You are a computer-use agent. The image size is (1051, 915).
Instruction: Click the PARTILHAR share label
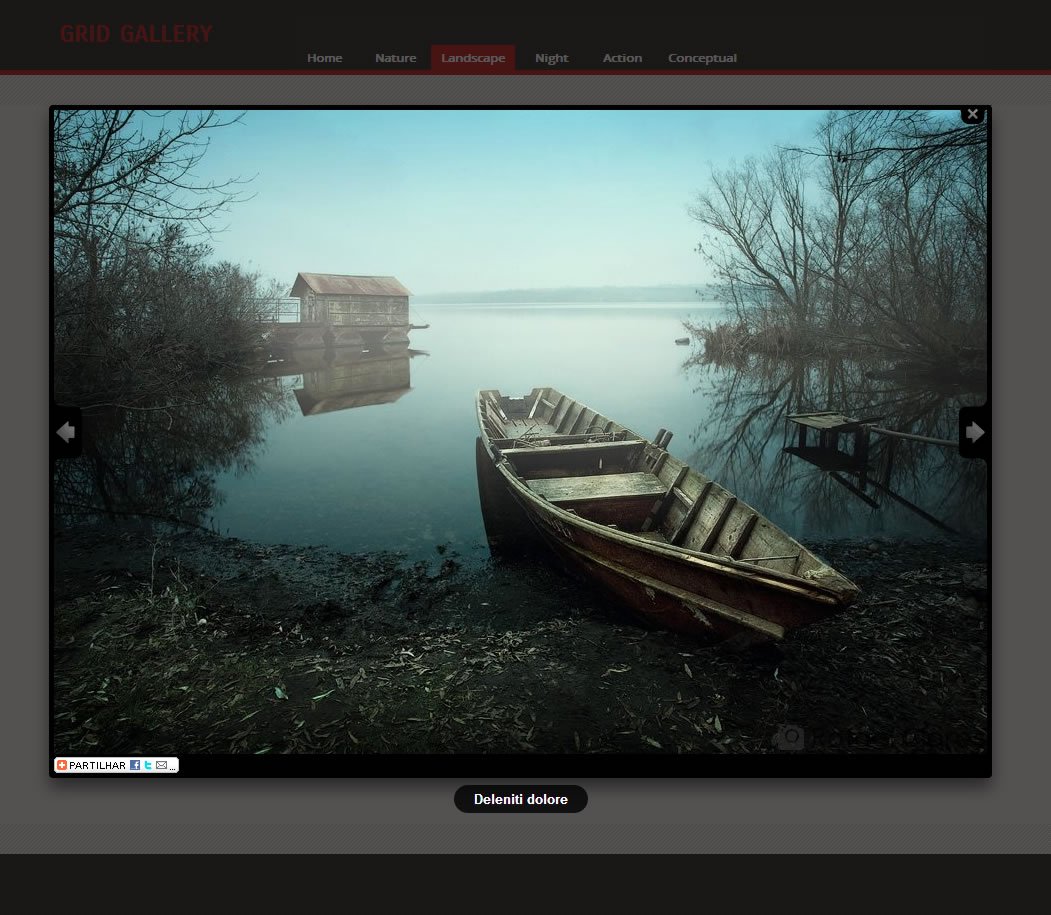[97, 766]
